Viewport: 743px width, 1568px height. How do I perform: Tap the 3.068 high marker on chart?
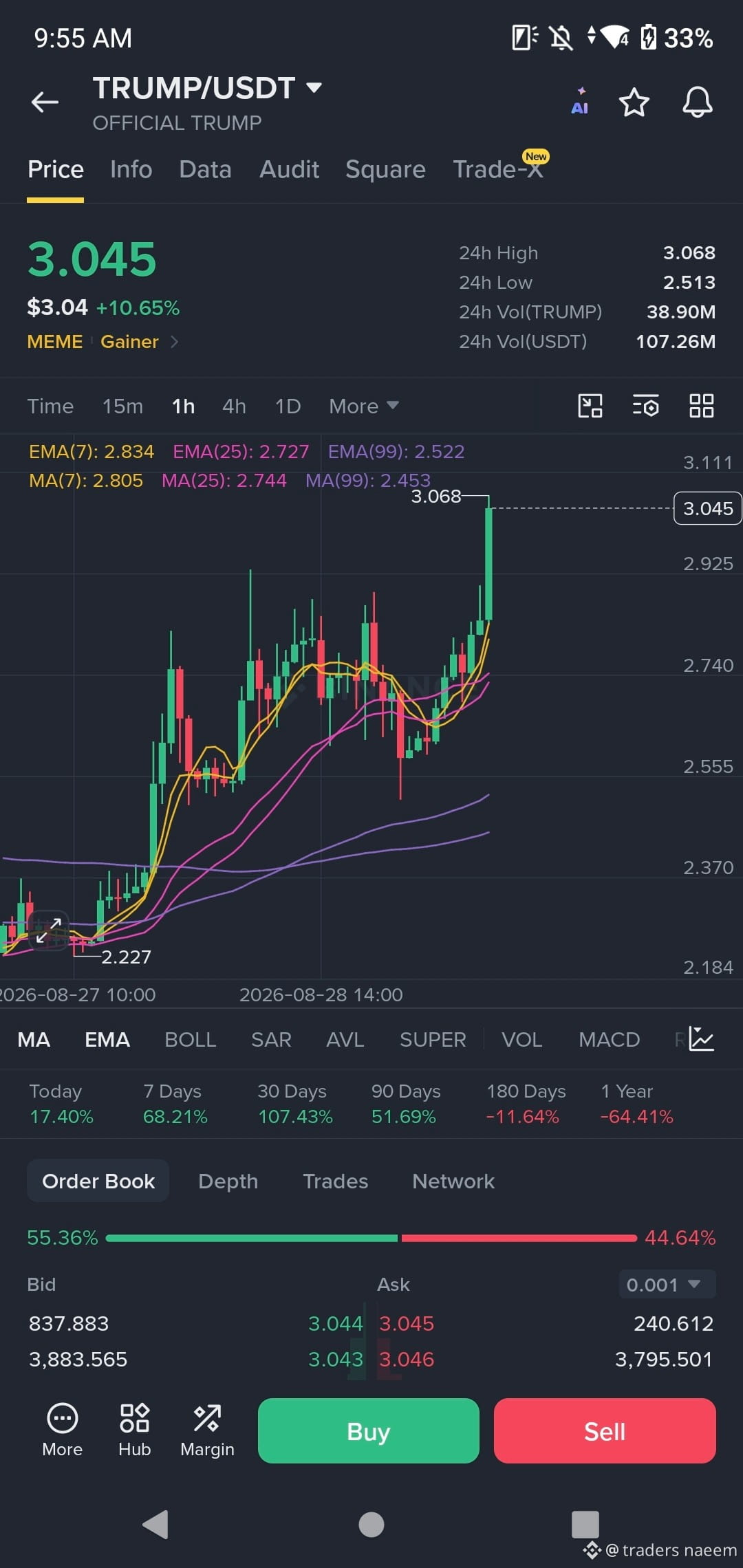(x=435, y=496)
